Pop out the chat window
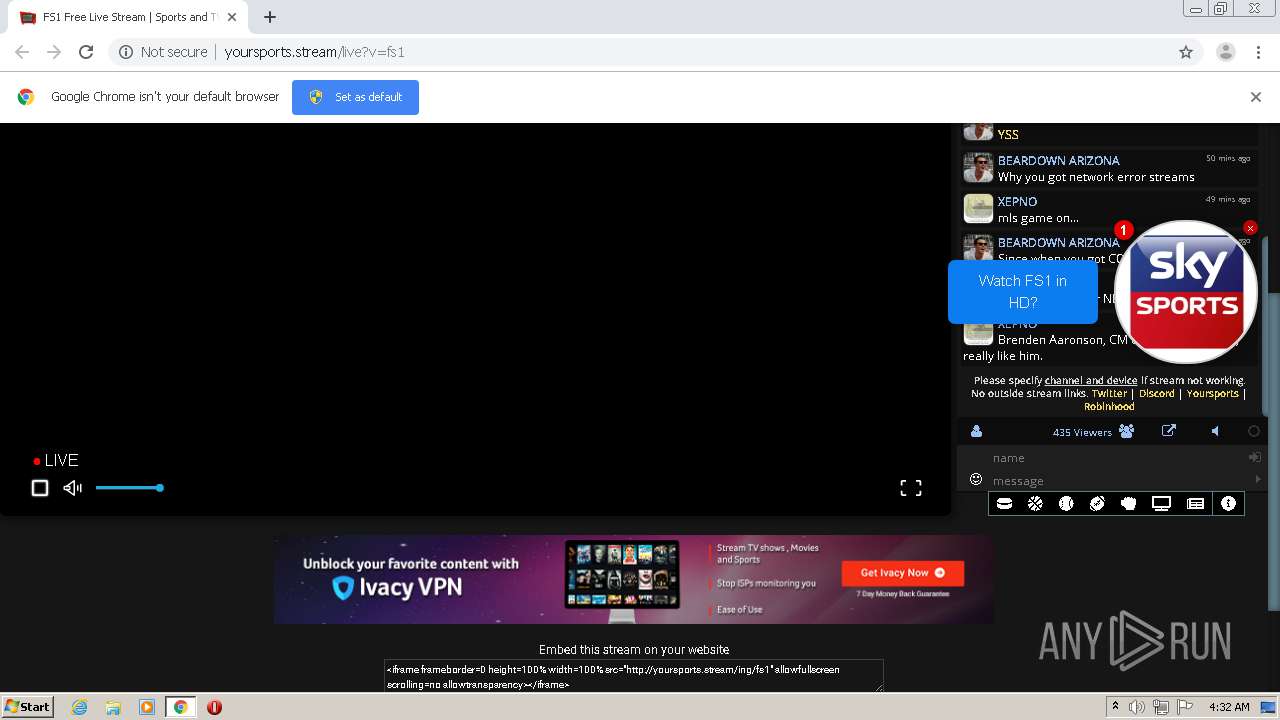Image resolution: width=1280 pixels, height=720 pixels. coord(1169,431)
